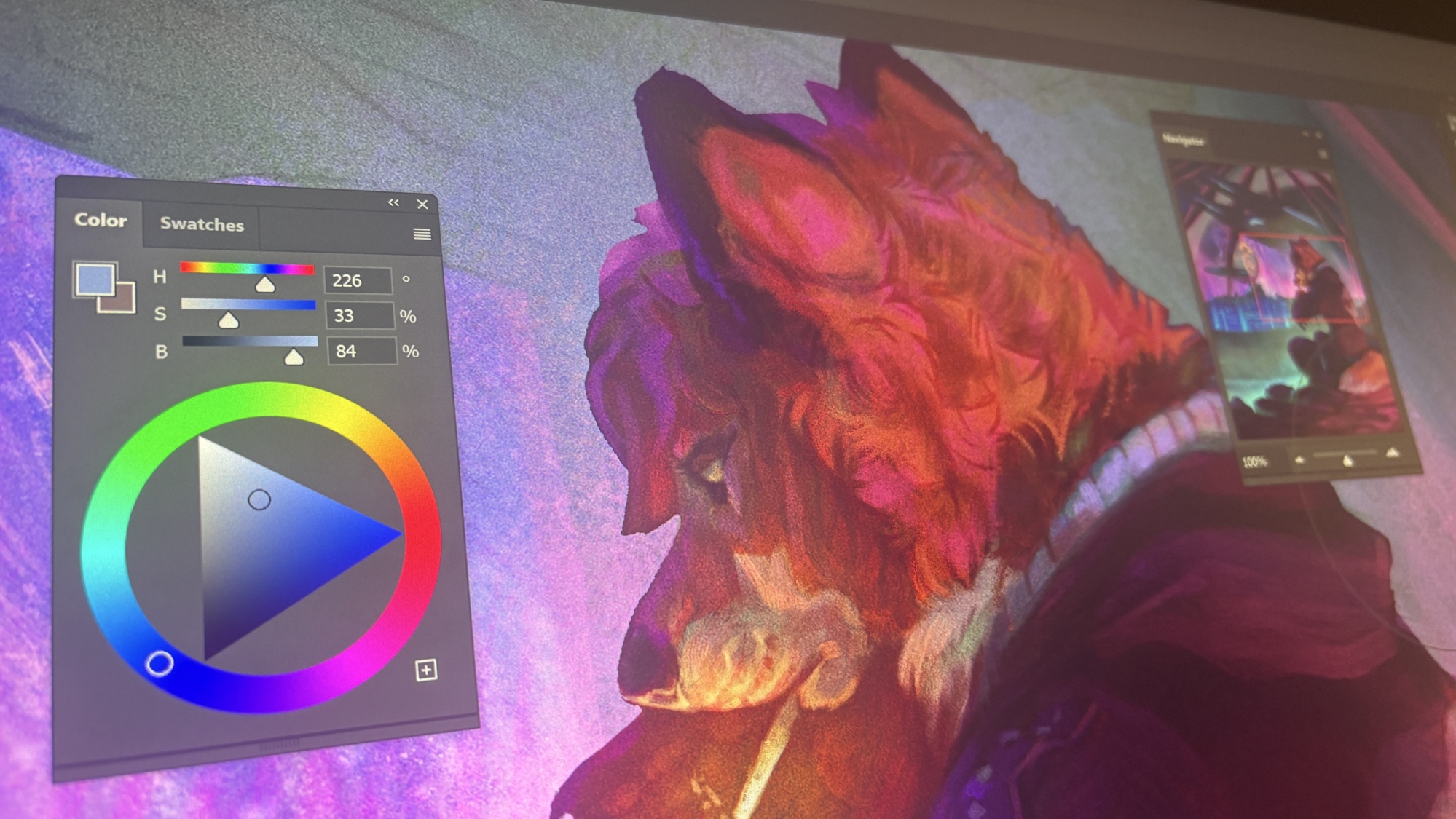
Task: Click the zoom in mountain icon in Navigator
Action: 1392,453
